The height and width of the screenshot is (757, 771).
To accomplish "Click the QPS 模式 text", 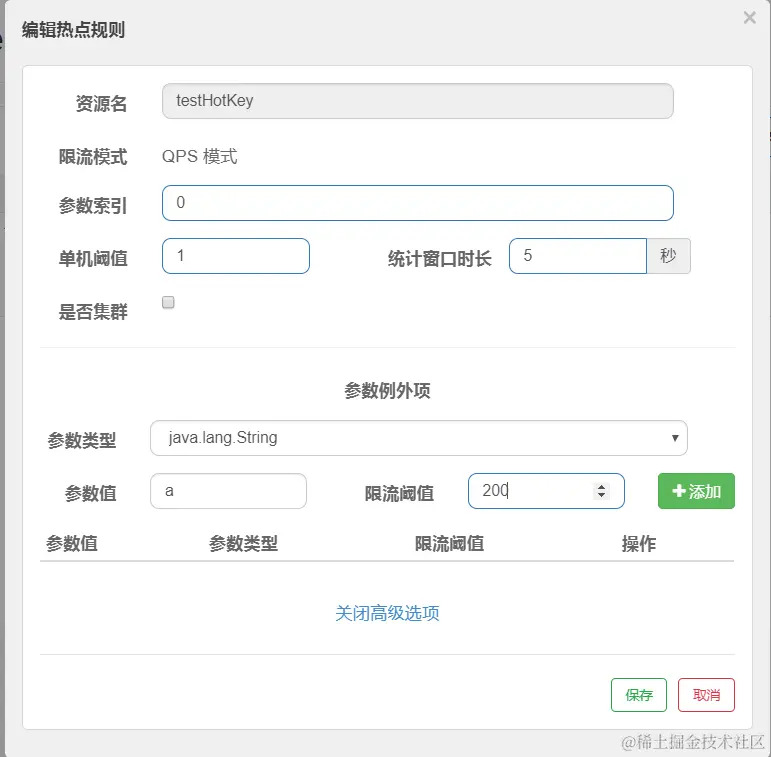I will click(x=200, y=157).
